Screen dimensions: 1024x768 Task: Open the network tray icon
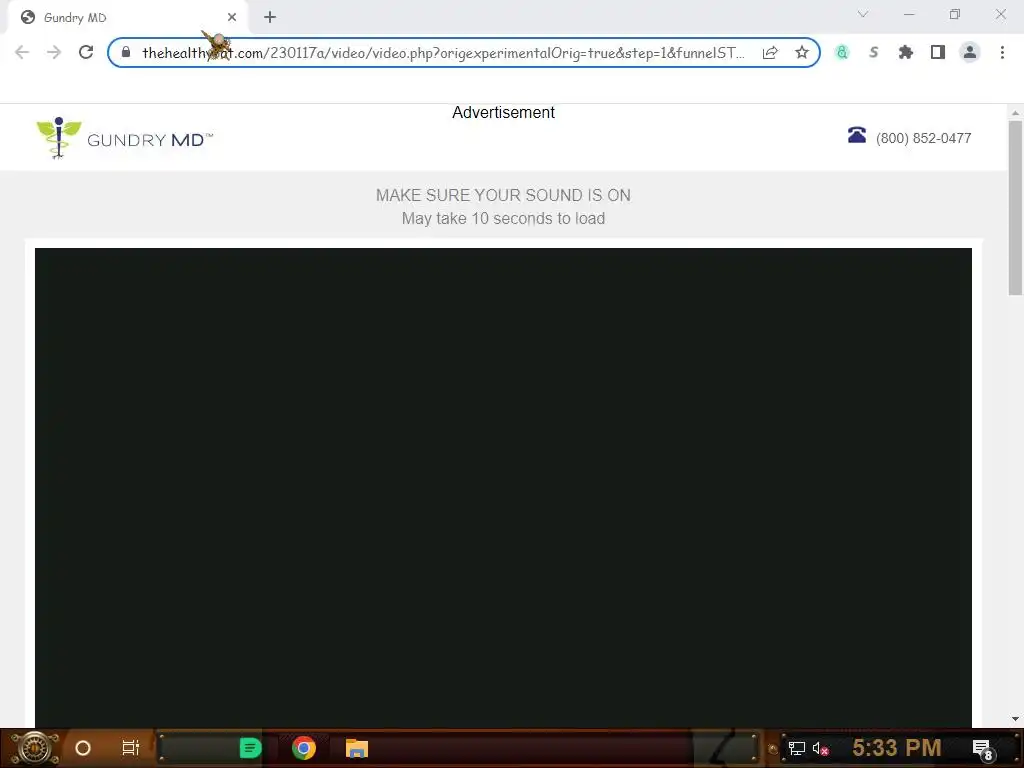click(797, 748)
